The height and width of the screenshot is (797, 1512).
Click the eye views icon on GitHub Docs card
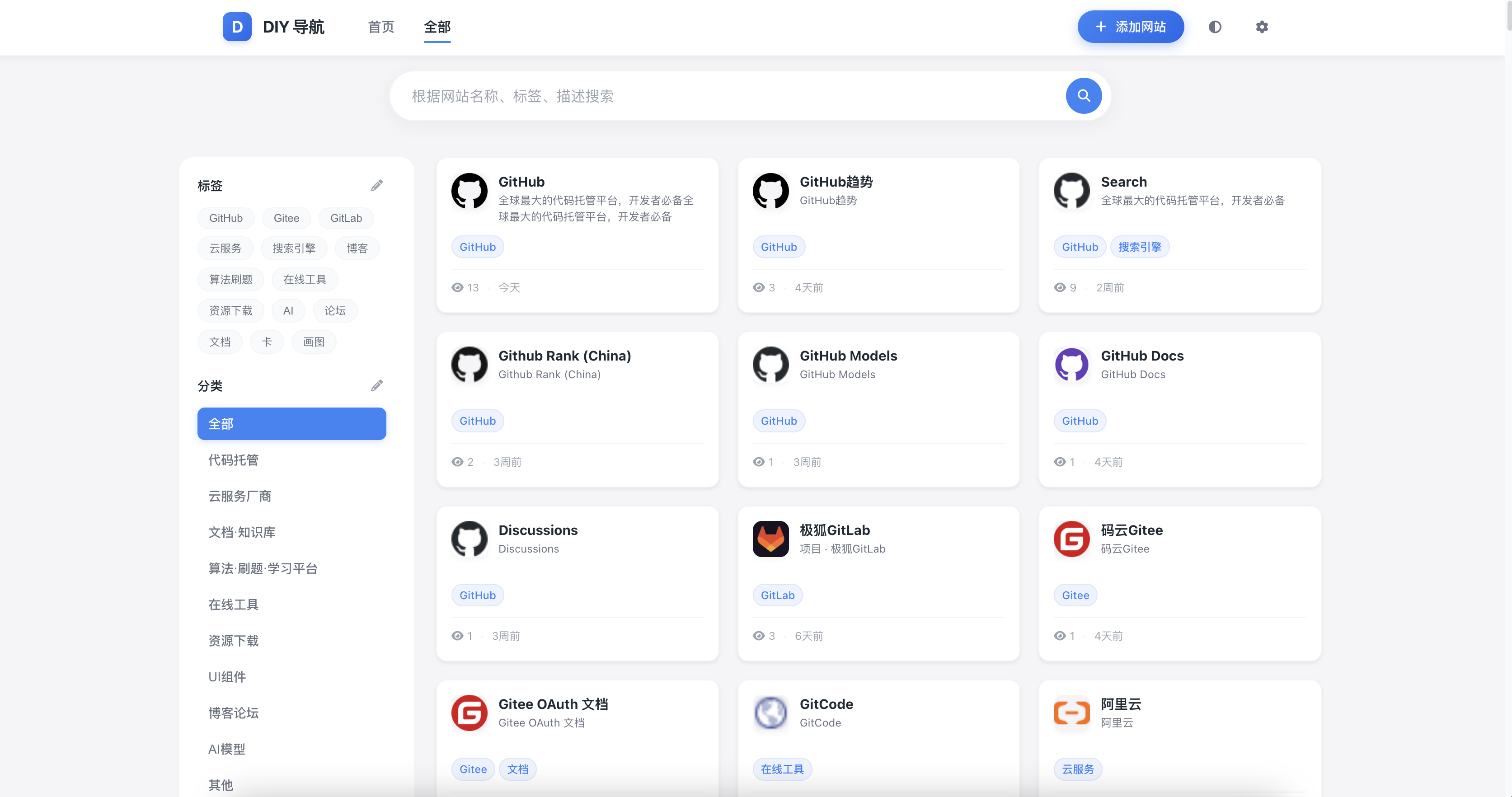pyautogui.click(x=1060, y=462)
